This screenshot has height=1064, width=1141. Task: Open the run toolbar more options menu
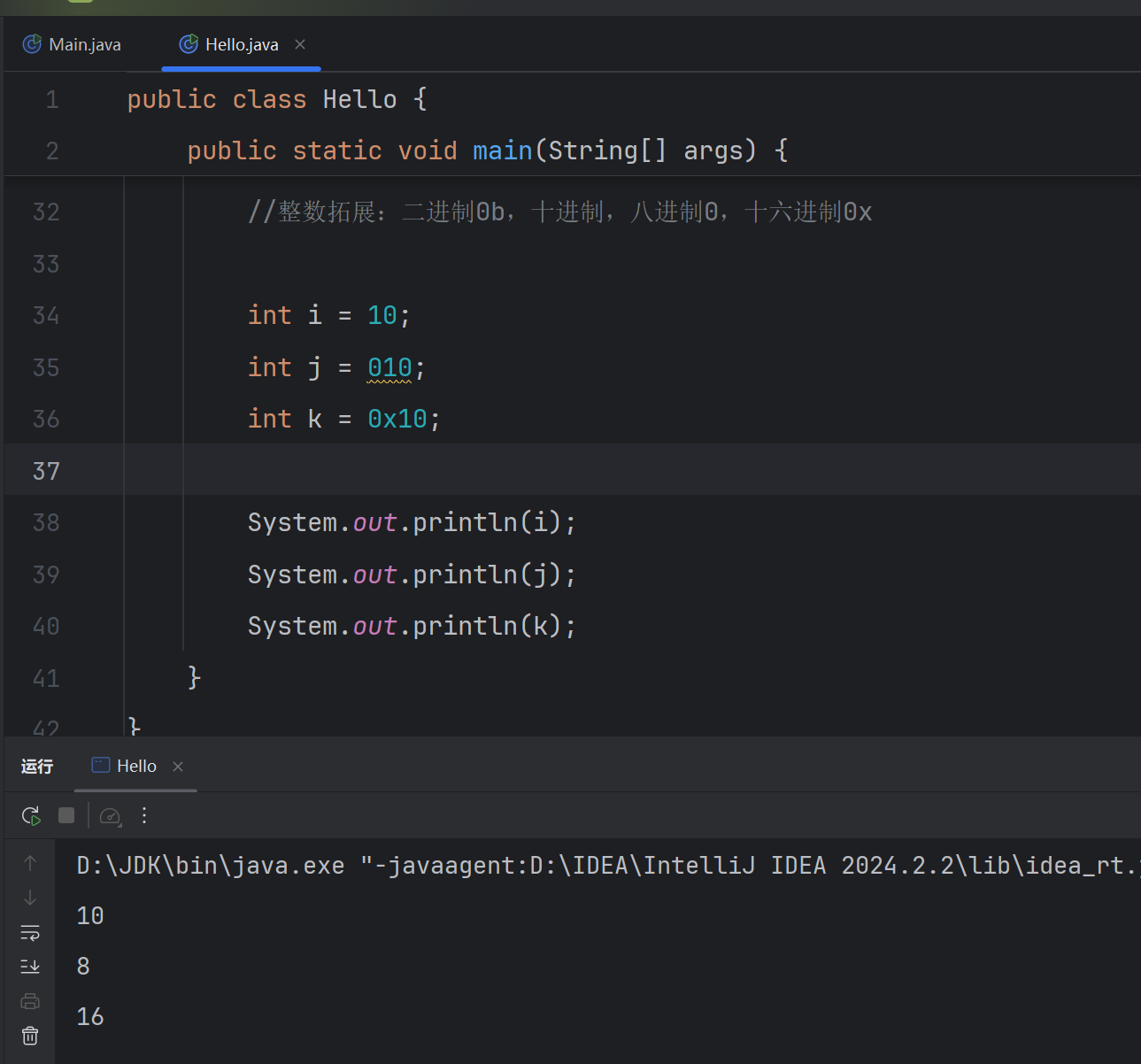(144, 815)
